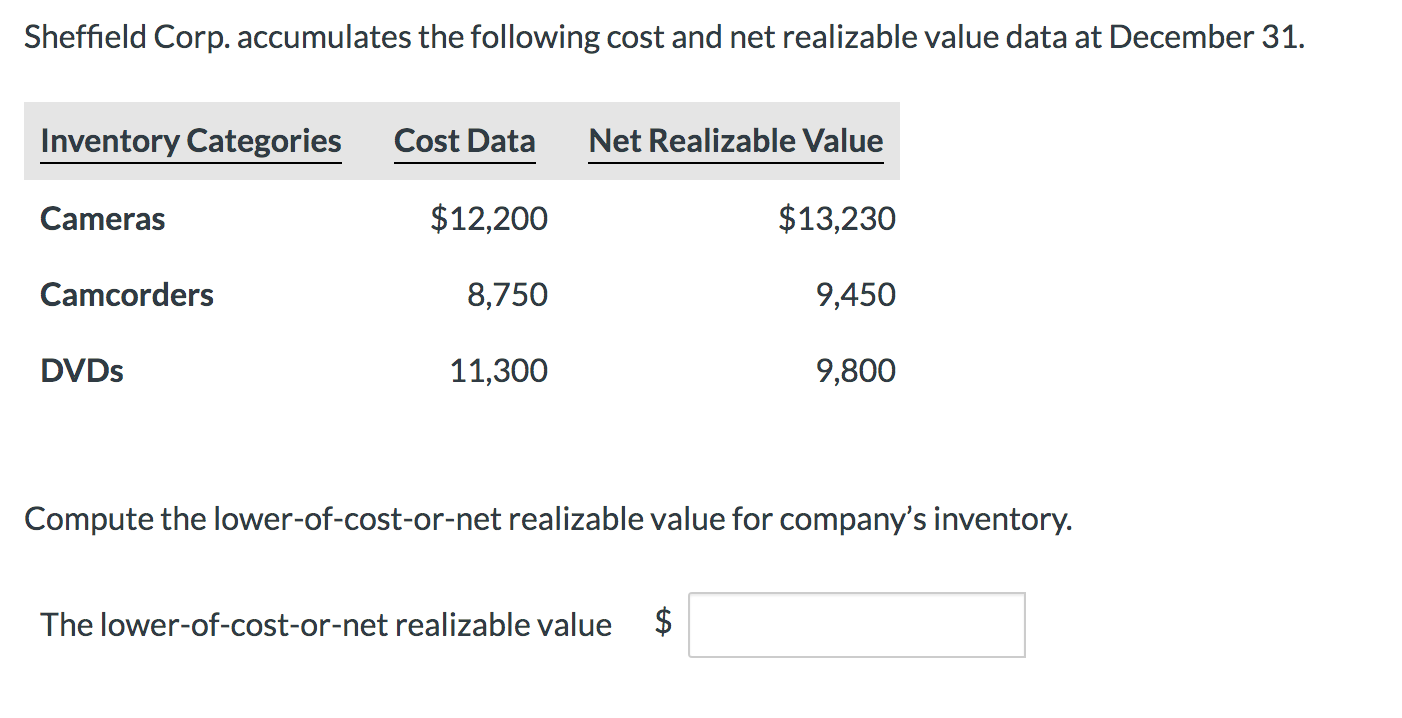Screen dimensions: 1402x718
Task: Select the DVDs row label
Action: [82, 371]
